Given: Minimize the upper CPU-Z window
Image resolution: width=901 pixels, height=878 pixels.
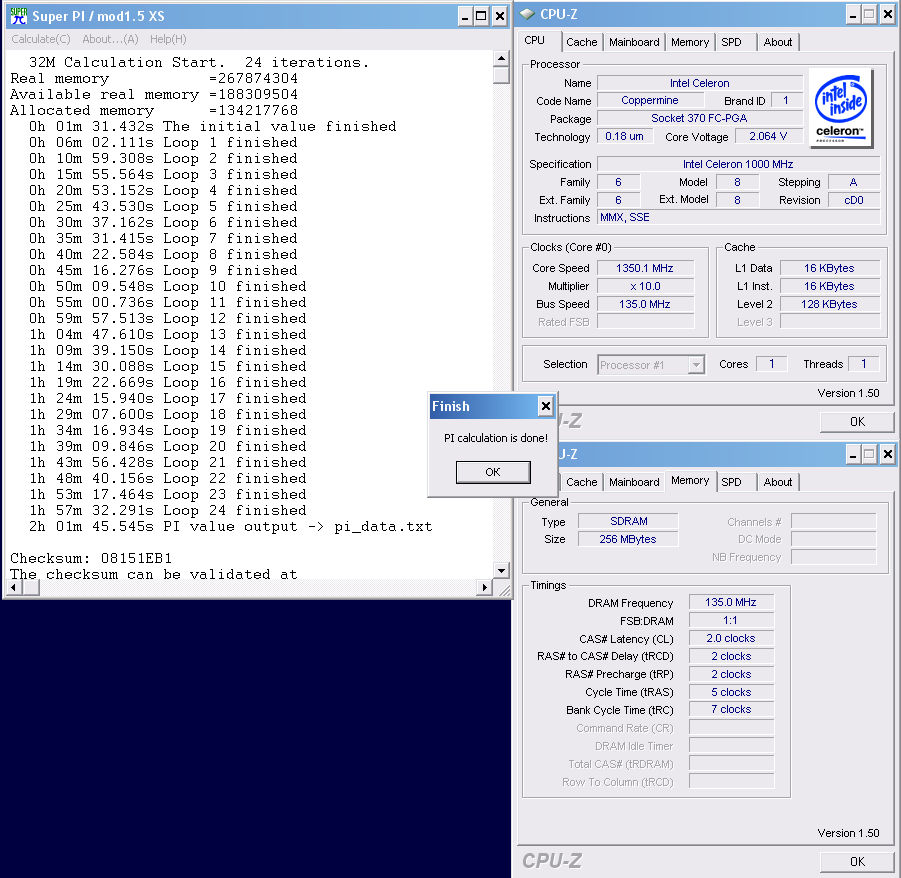Looking at the screenshot, I should (853, 14).
